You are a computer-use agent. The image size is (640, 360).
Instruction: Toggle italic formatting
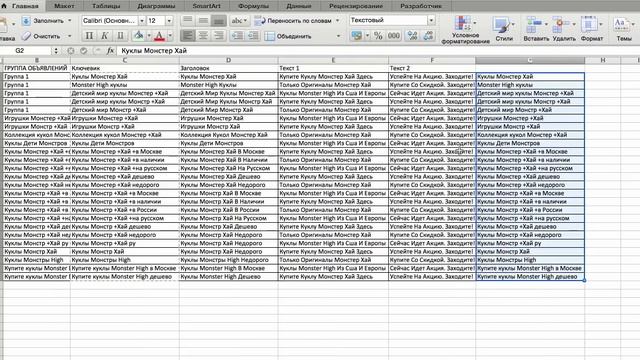point(104,36)
